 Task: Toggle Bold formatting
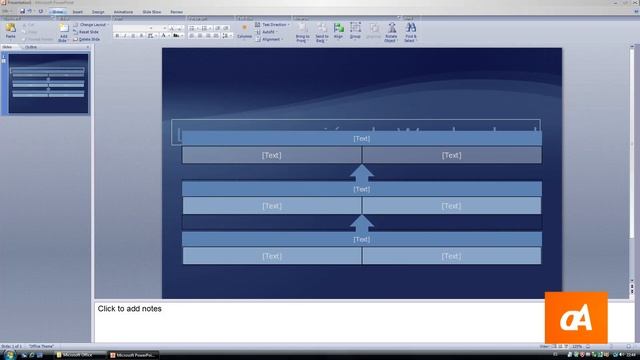(x=117, y=36)
